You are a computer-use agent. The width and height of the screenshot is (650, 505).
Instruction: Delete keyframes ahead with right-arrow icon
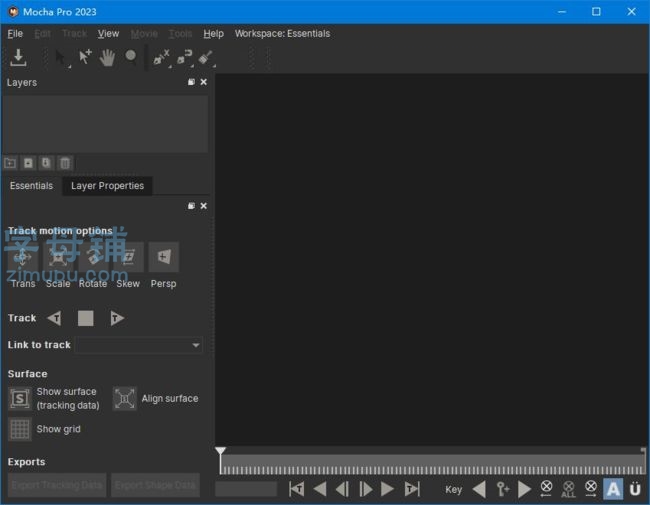pyautogui.click(x=591, y=489)
